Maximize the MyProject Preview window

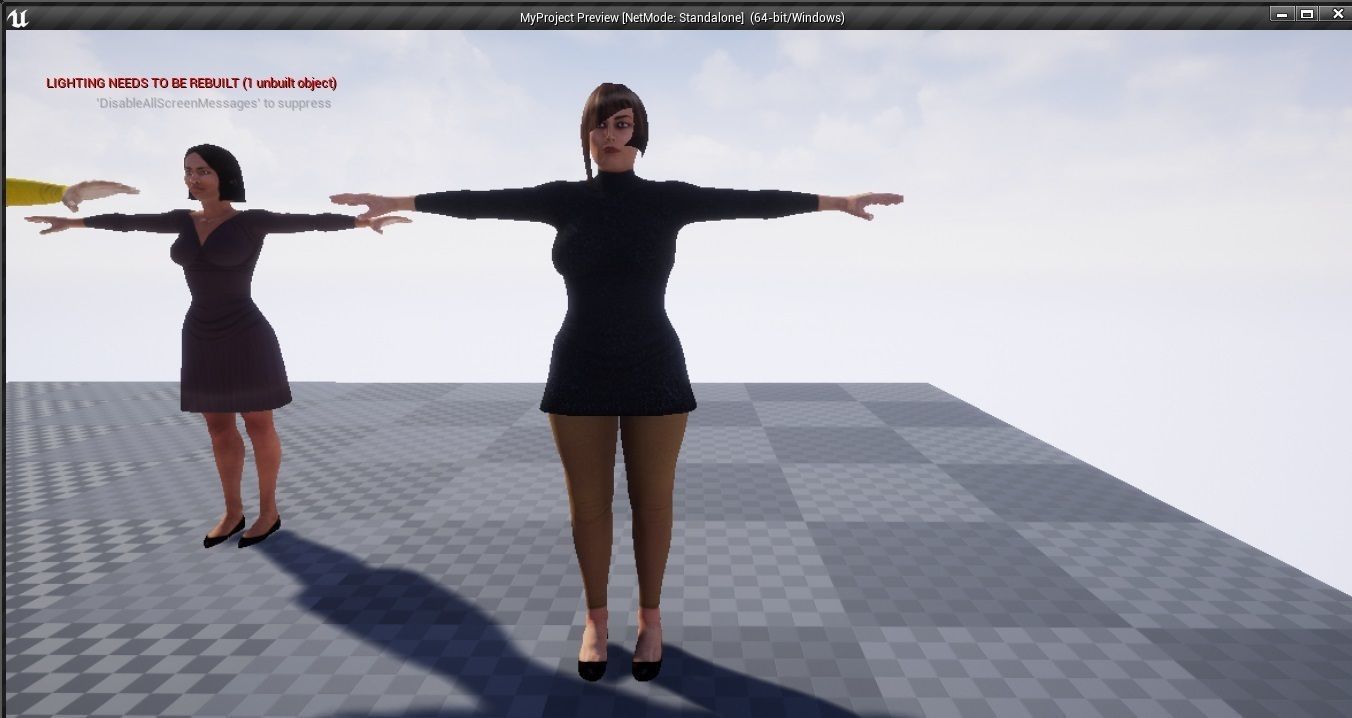pyautogui.click(x=1307, y=13)
